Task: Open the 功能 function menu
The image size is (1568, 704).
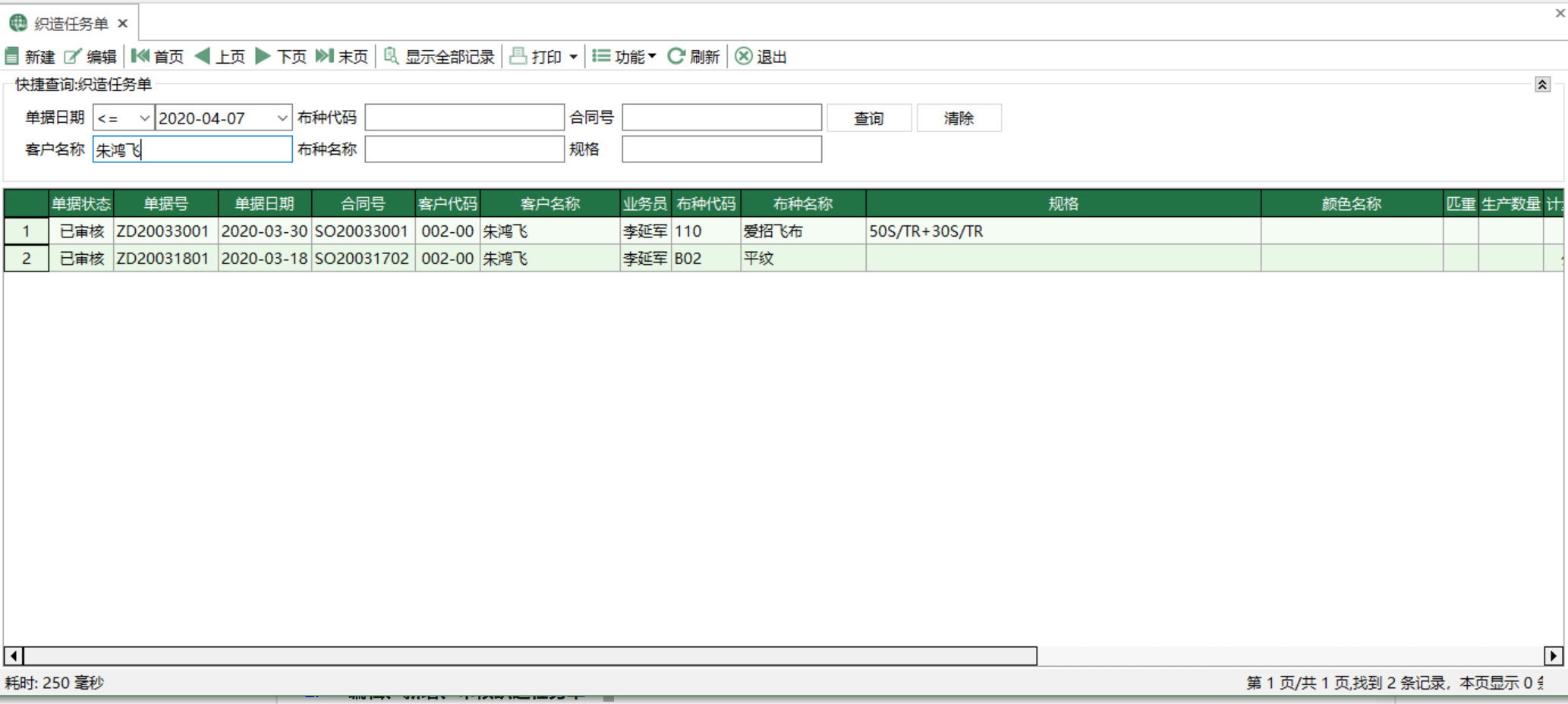Action: 624,56
